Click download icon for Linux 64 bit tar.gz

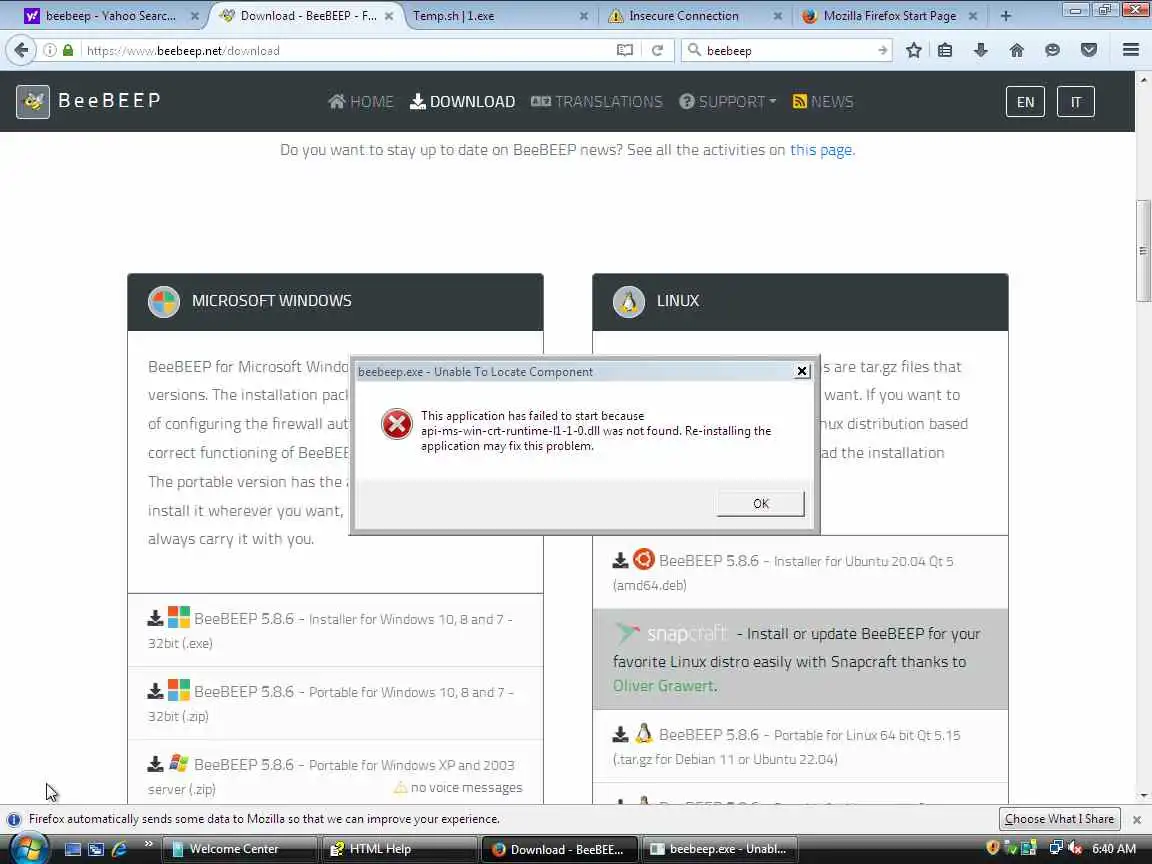pos(620,734)
